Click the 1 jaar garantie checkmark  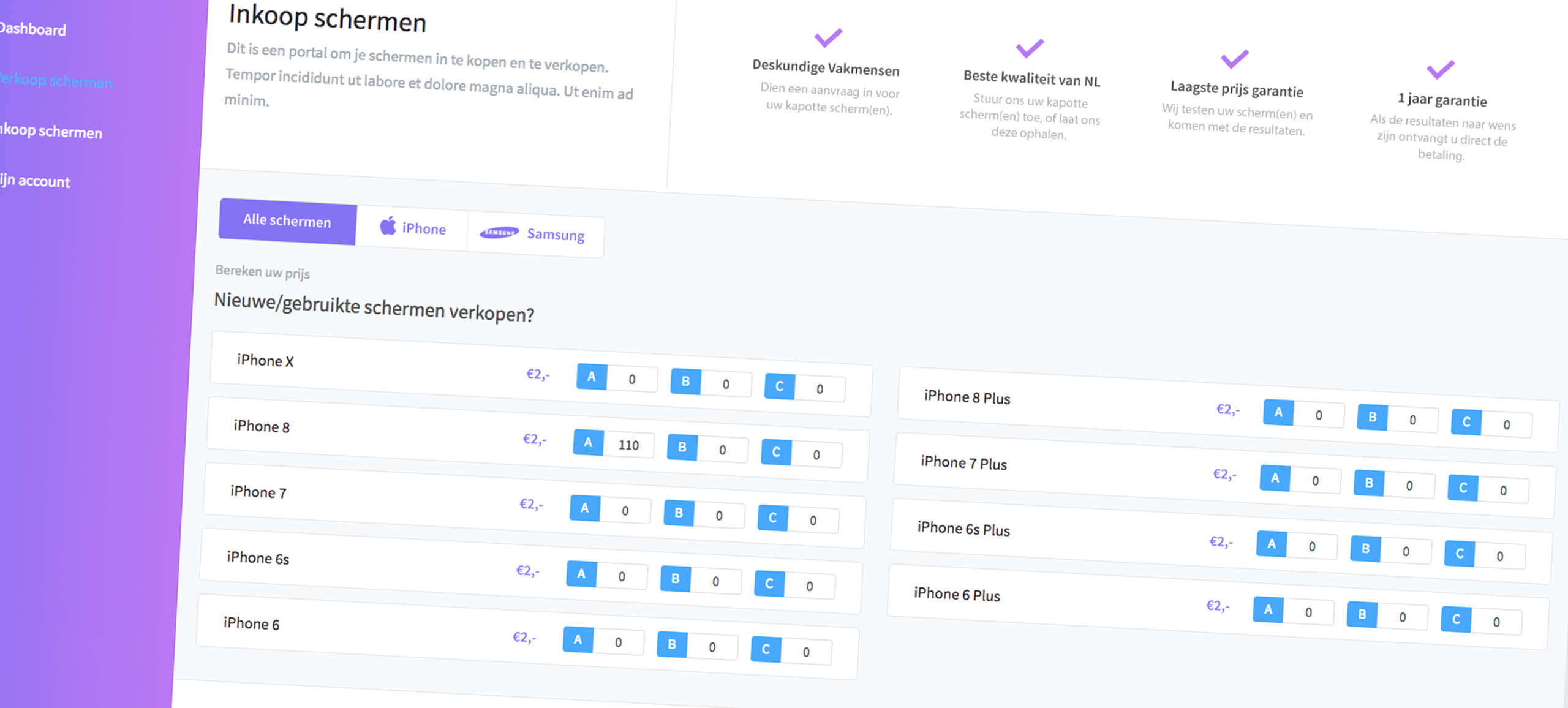[x=1440, y=69]
